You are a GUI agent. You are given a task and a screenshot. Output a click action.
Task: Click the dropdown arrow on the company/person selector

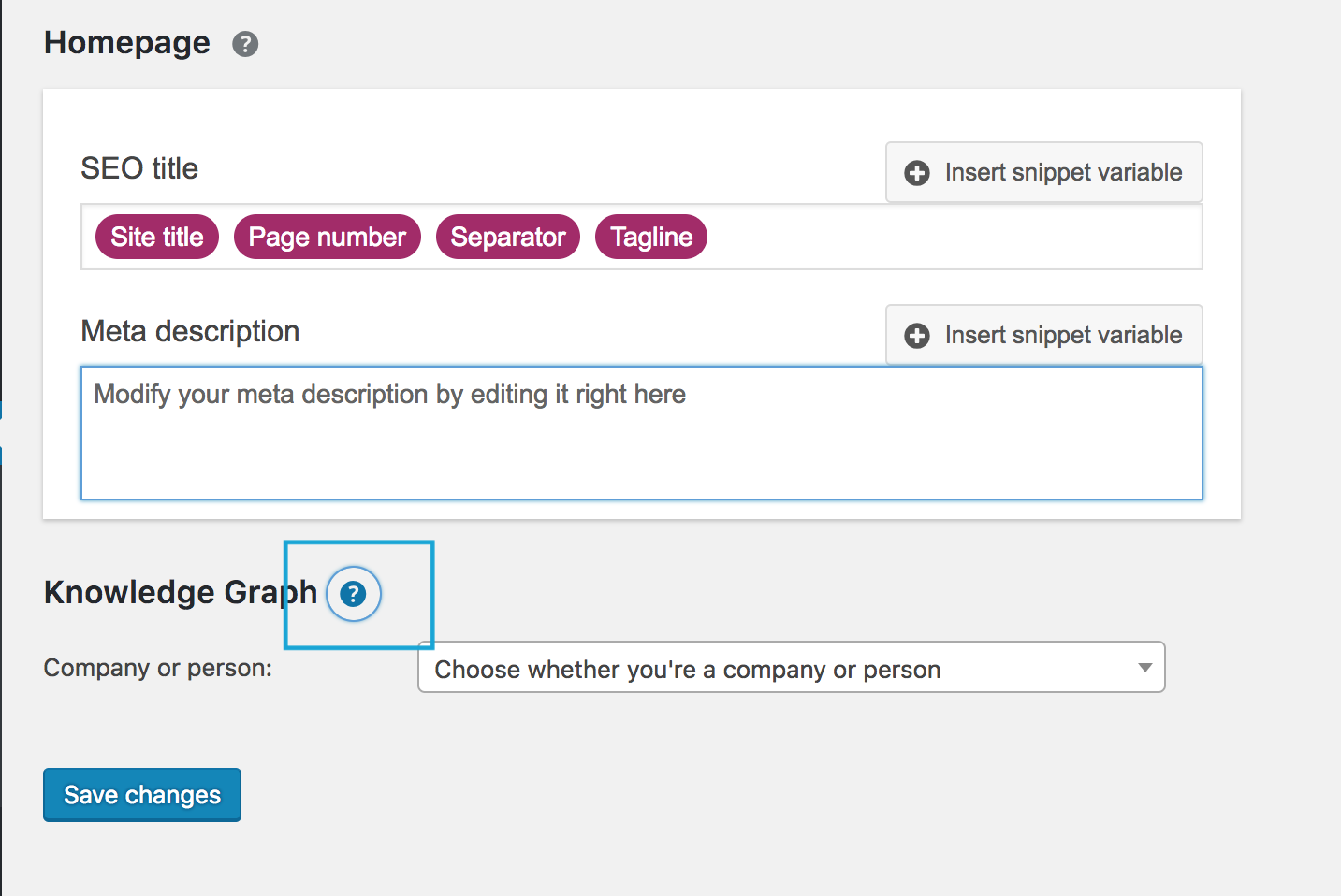[x=1143, y=668]
